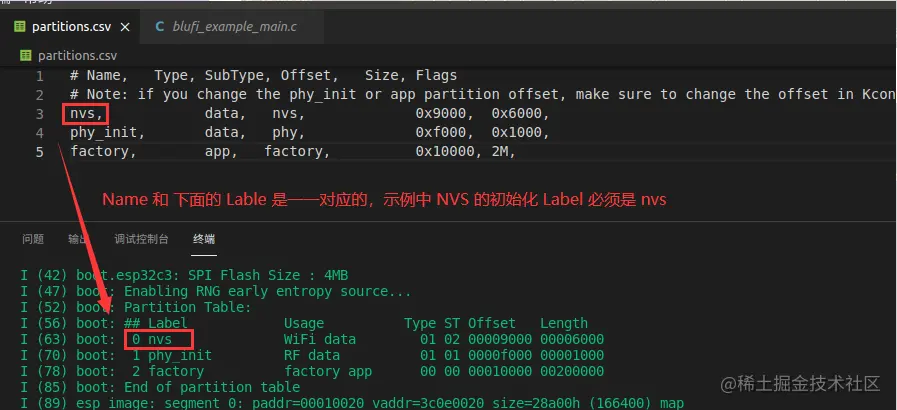Click the 'nvs,' name on line 3

pyautogui.click(x=86, y=114)
